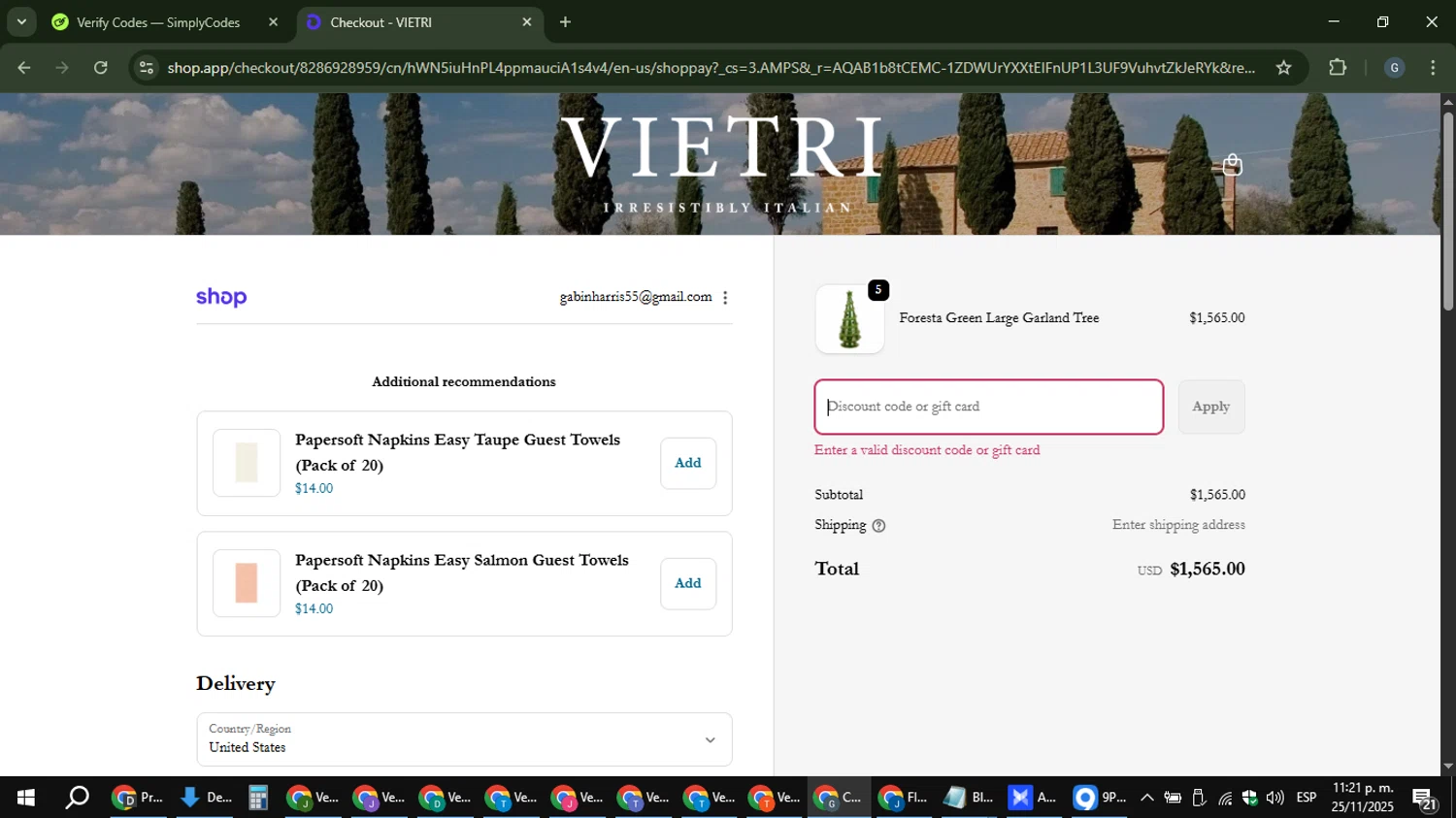Add Salmon Guest Towels to order
Image resolution: width=1456 pixels, height=818 pixels.
[x=688, y=583]
